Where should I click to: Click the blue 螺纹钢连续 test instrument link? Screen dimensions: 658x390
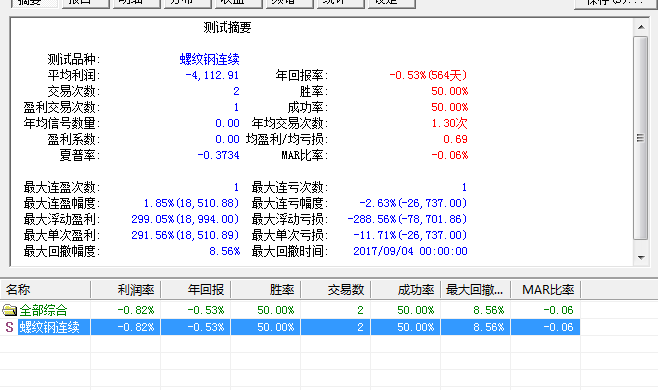(x=209, y=59)
